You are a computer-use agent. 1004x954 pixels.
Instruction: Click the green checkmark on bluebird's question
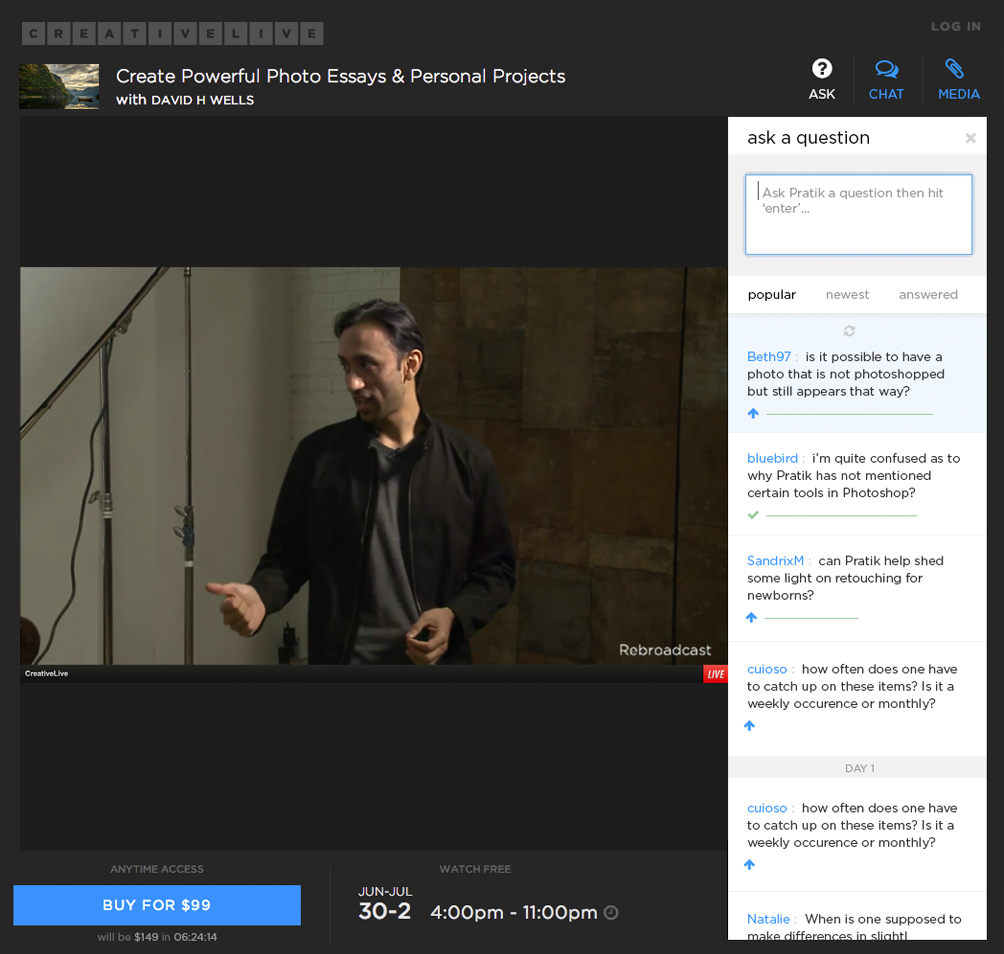[753, 515]
